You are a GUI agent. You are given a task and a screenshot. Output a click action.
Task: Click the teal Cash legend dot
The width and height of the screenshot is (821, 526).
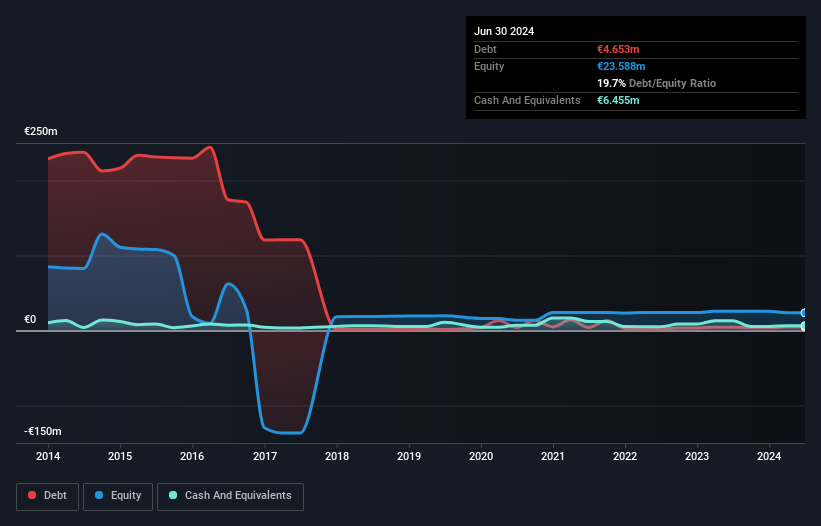click(x=173, y=495)
